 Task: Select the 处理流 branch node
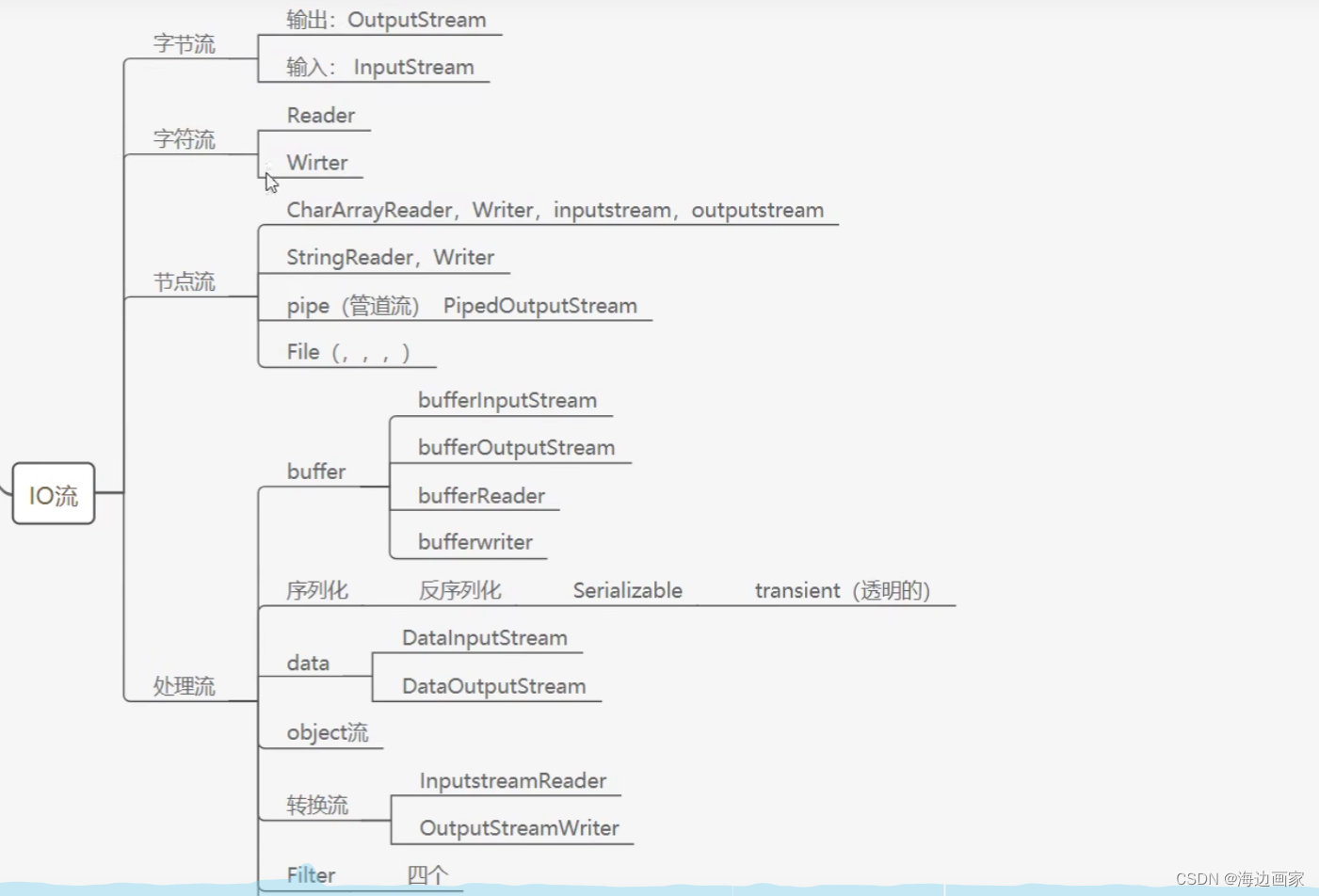185,686
